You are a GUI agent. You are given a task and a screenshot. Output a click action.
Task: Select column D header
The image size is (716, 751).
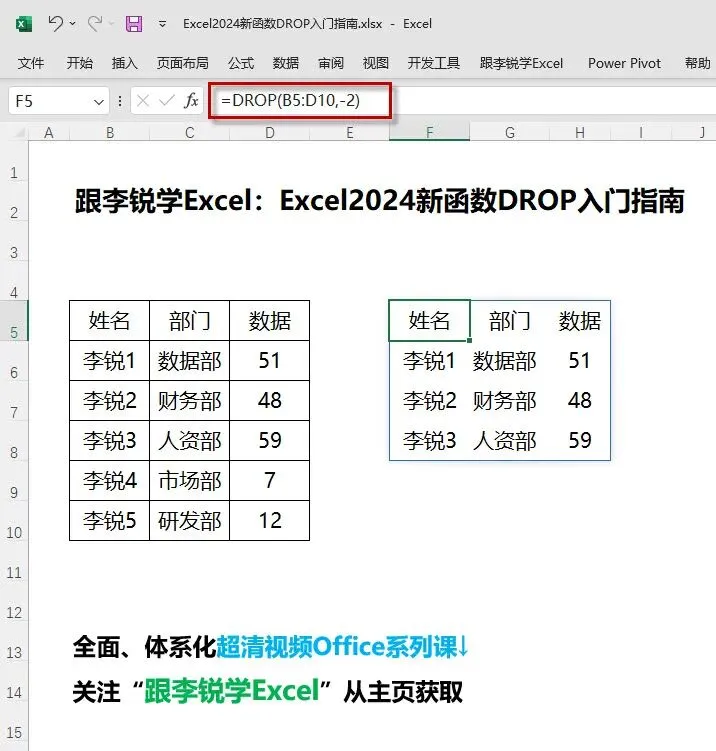pyautogui.click(x=270, y=133)
